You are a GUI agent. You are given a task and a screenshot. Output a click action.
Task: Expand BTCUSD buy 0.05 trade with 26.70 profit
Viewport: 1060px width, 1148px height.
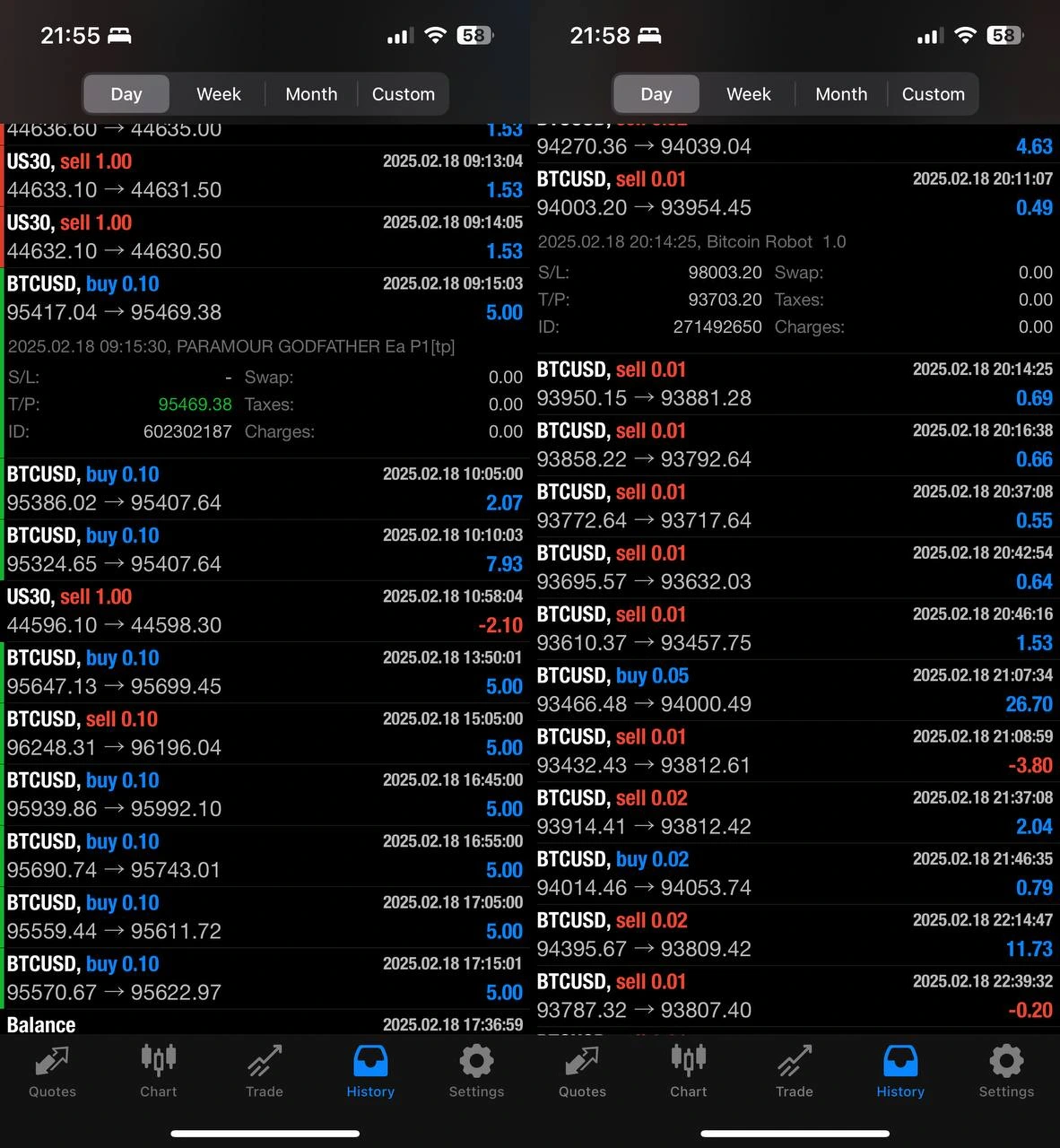tap(795, 690)
